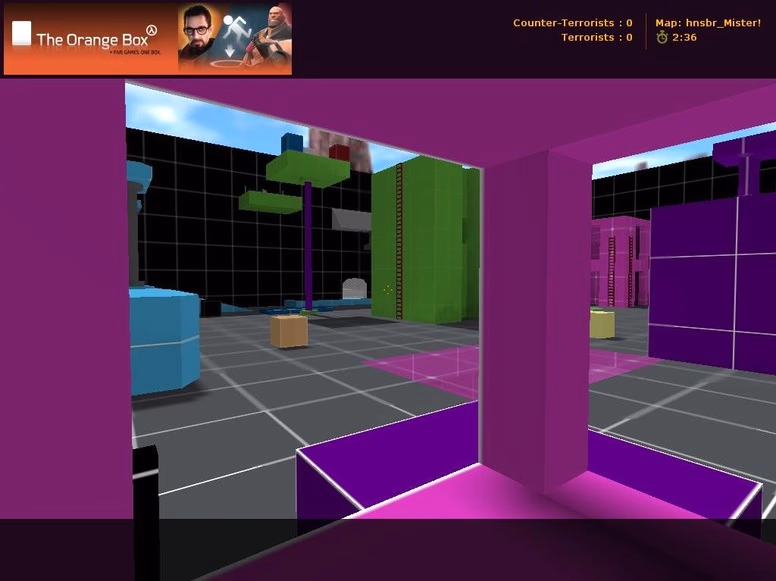
Task: Click the white box logo in the banner
Action: point(21,33)
